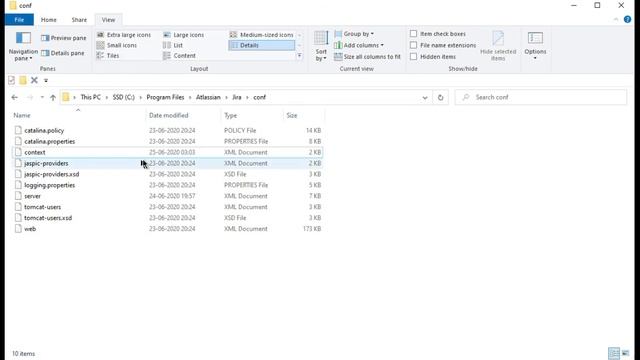Switch to details view in status bar
The image size is (640, 360).
coord(613,353)
